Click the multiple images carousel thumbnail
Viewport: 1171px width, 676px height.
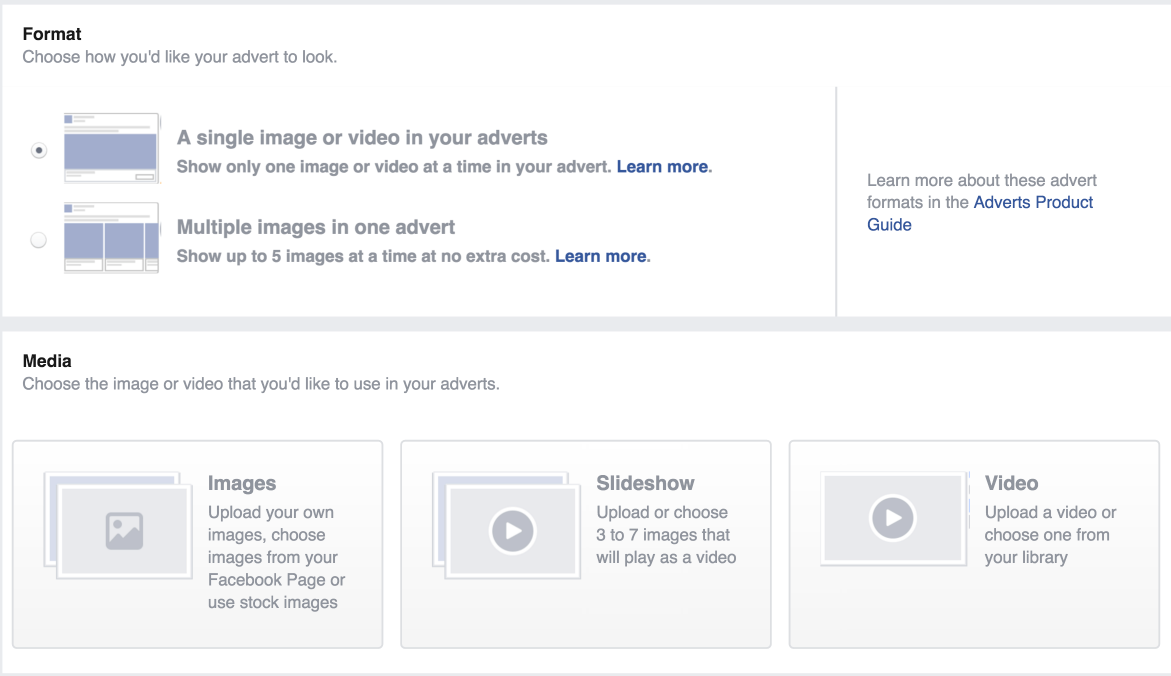click(111, 238)
